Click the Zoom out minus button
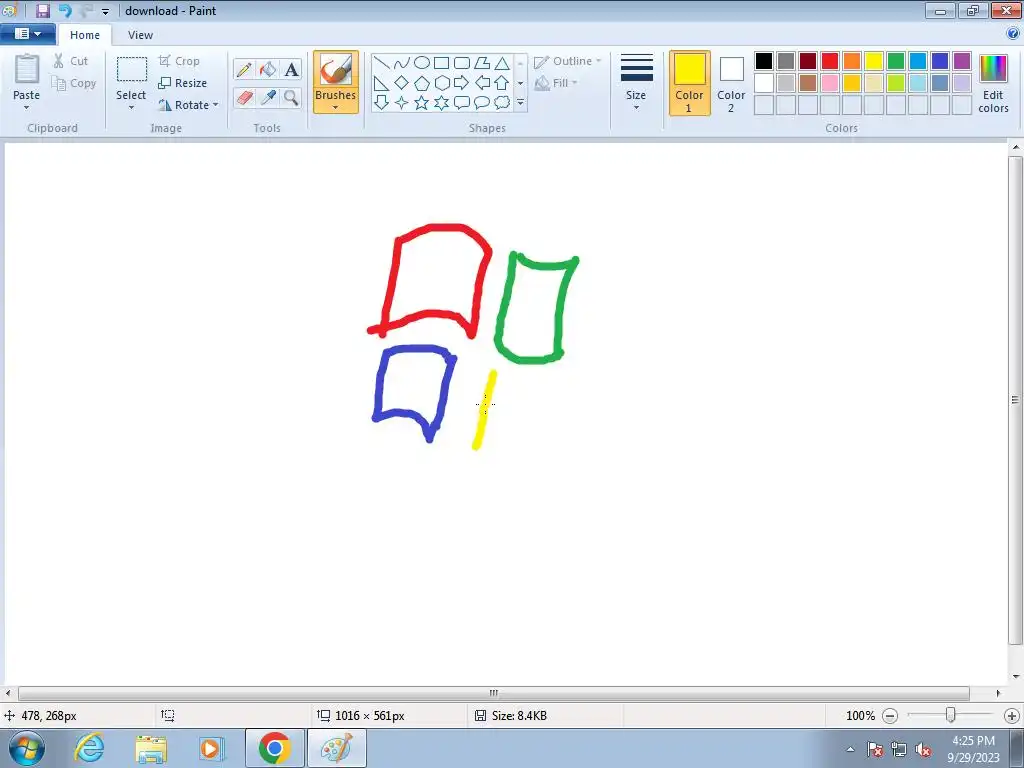The image size is (1024, 768). tap(889, 716)
